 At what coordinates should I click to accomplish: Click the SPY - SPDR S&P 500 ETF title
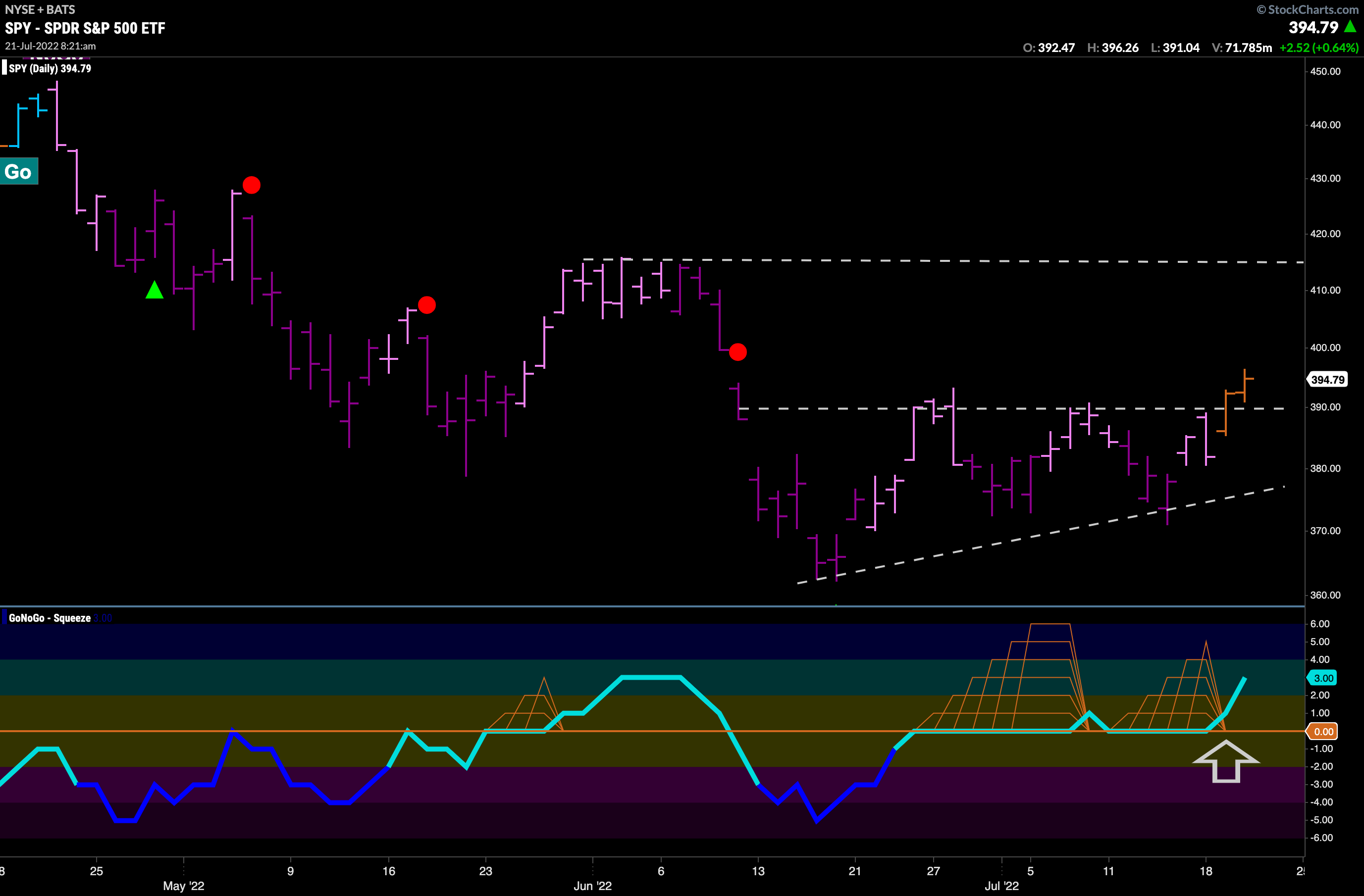click(x=85, y=28)
